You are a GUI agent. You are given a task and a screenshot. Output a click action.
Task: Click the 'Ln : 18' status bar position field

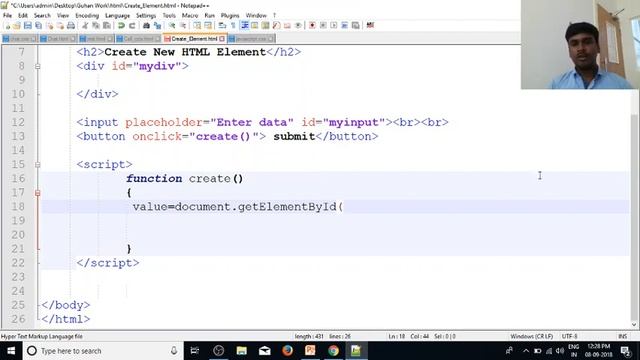(x=396, y=336)
